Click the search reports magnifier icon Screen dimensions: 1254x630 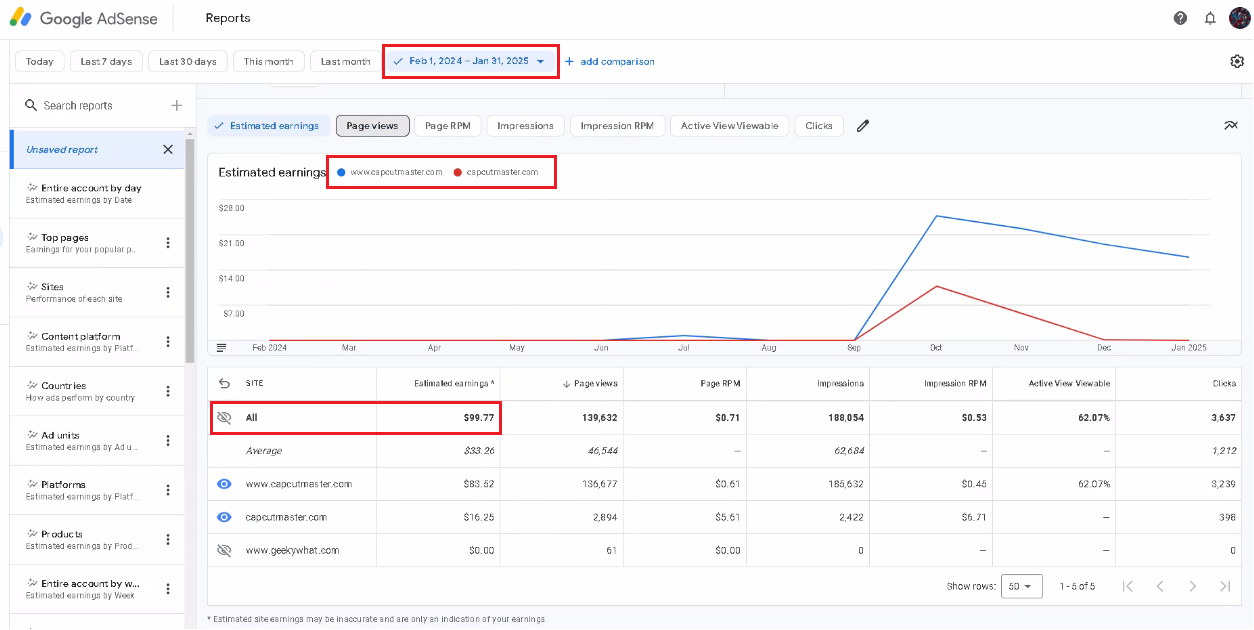click(x=31, y=105)
